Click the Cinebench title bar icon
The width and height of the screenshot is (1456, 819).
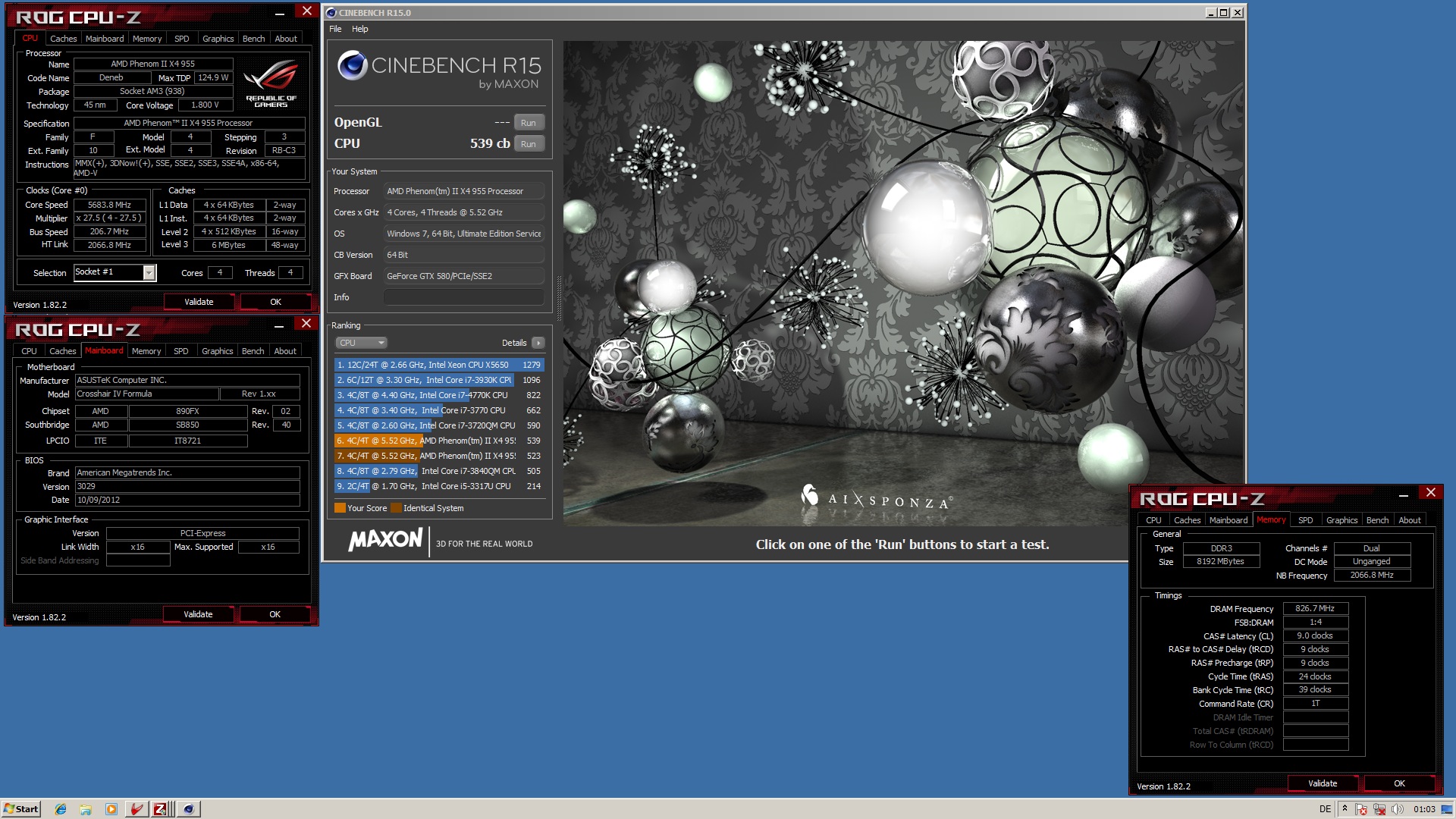tap(331, 13)
